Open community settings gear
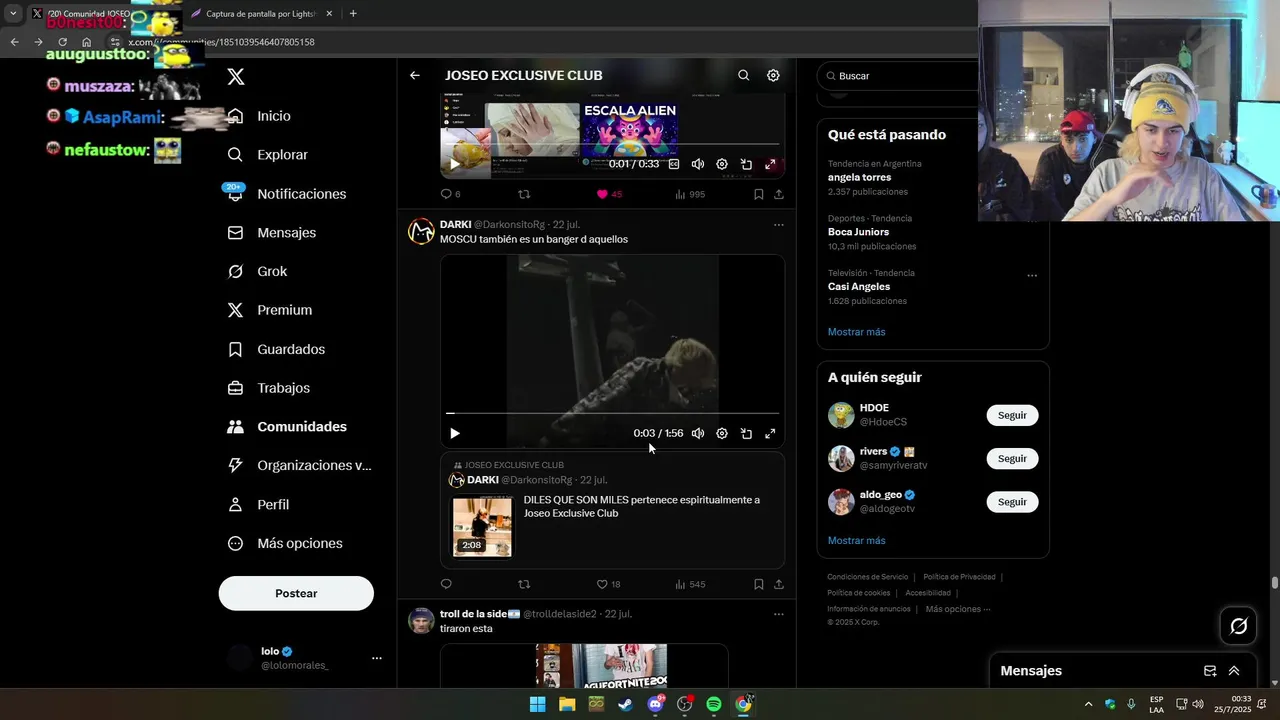The height and width of the screenshot is (720, 1280). (773, 75)
